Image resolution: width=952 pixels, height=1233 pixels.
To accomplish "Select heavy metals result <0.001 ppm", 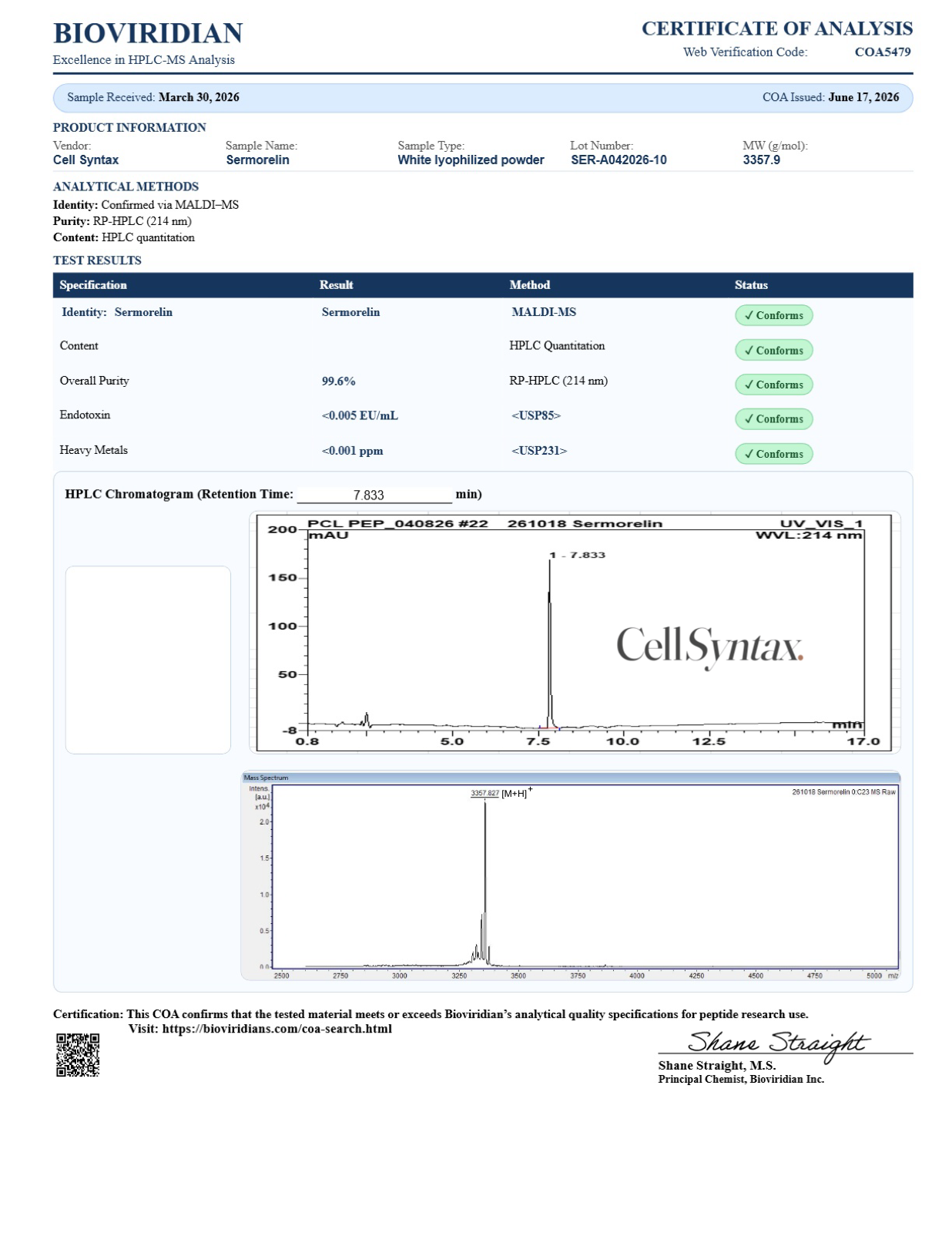I will (x=352, y=451).
